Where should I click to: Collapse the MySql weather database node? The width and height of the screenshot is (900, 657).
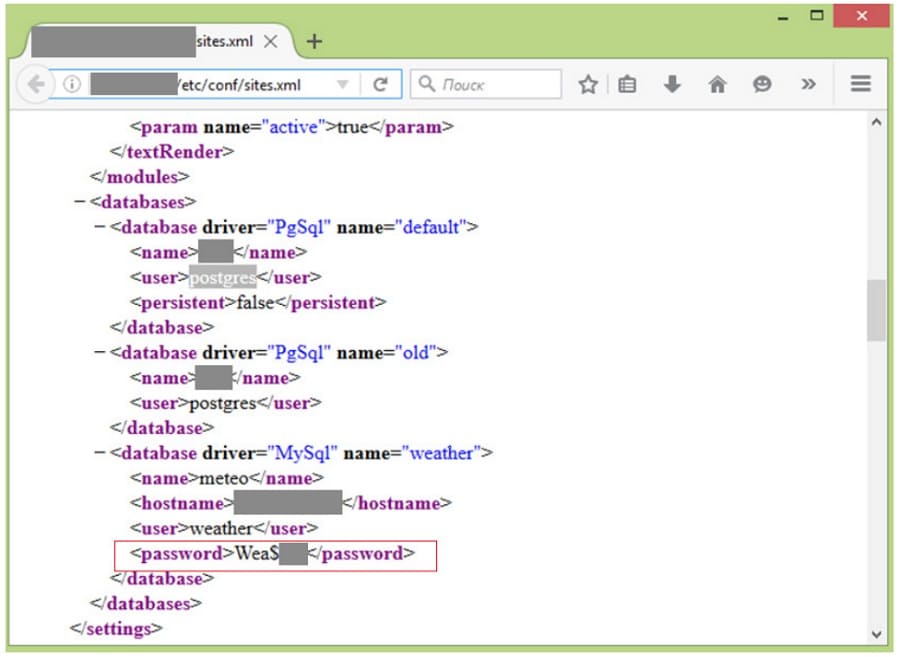pyautogui.click(x=100, y=453)
